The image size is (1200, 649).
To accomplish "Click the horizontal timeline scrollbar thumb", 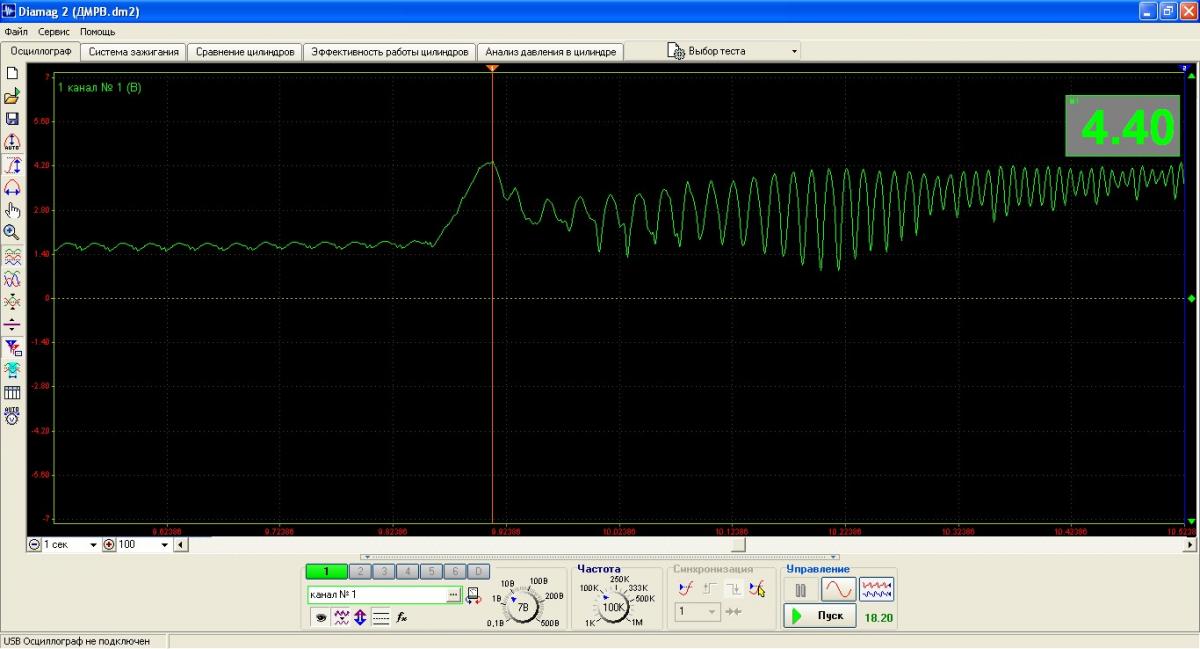I will (738, 545).
